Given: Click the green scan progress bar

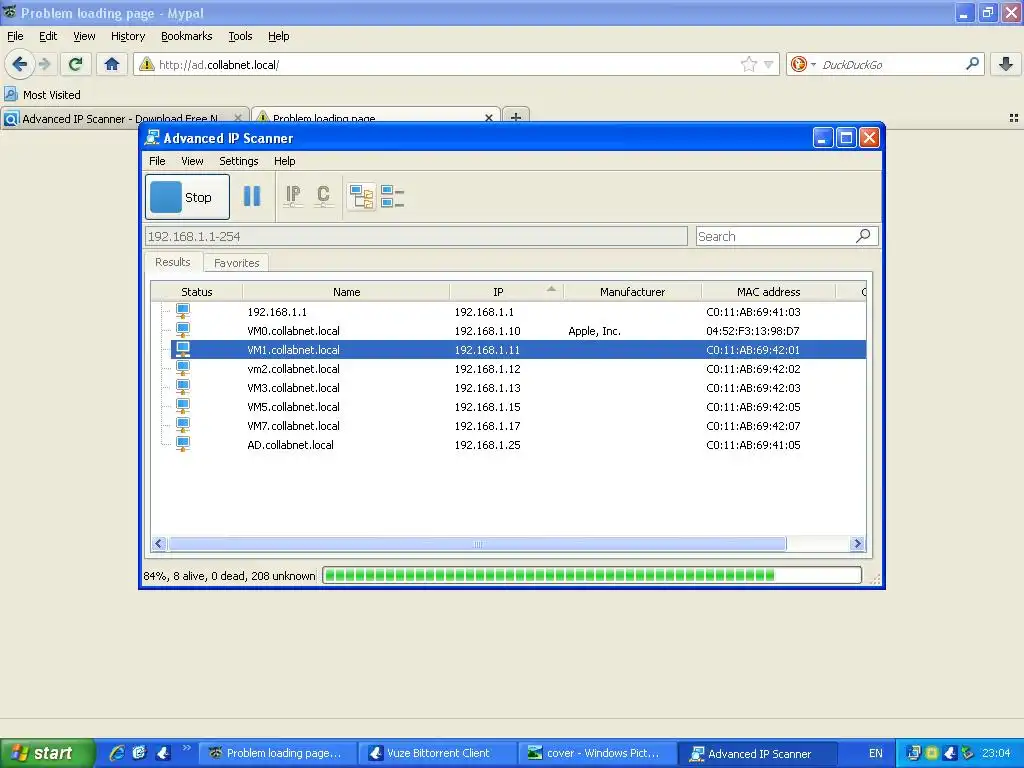Looking at the screenshot, I should click(592, 575).
